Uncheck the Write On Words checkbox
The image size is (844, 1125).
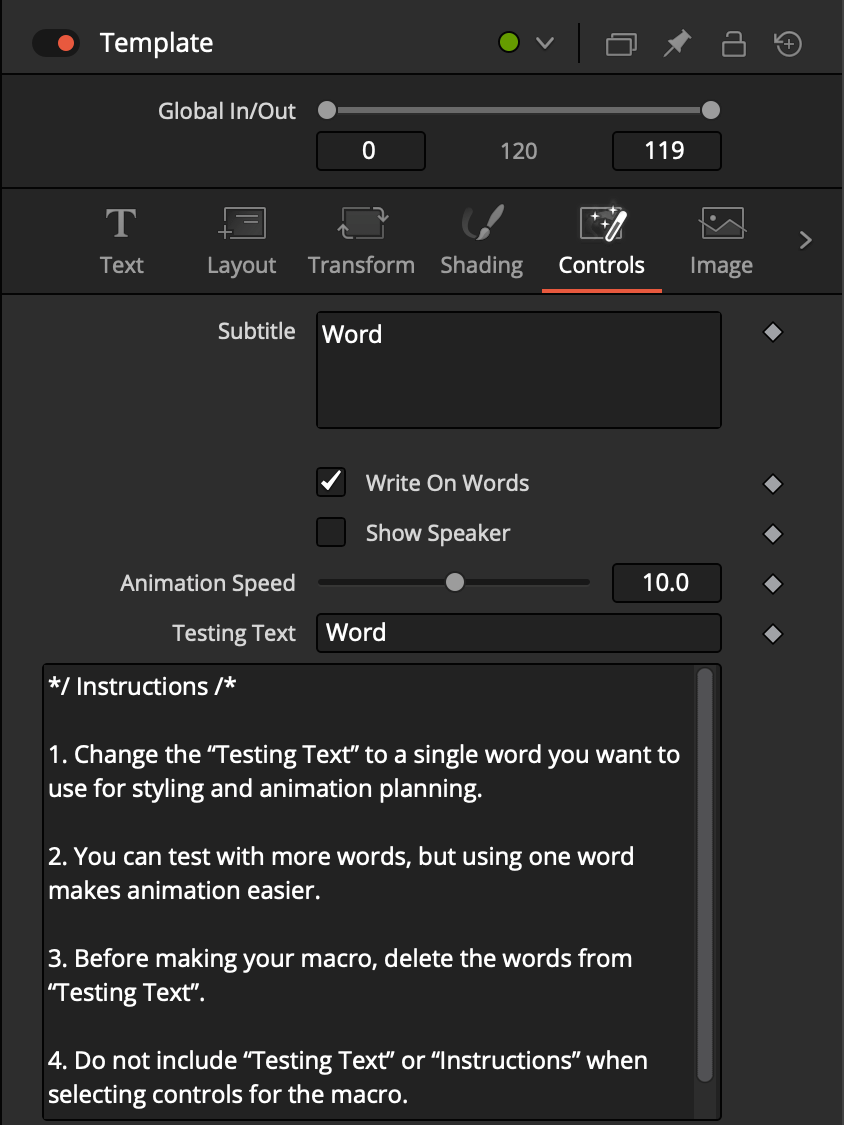(331, 482)
